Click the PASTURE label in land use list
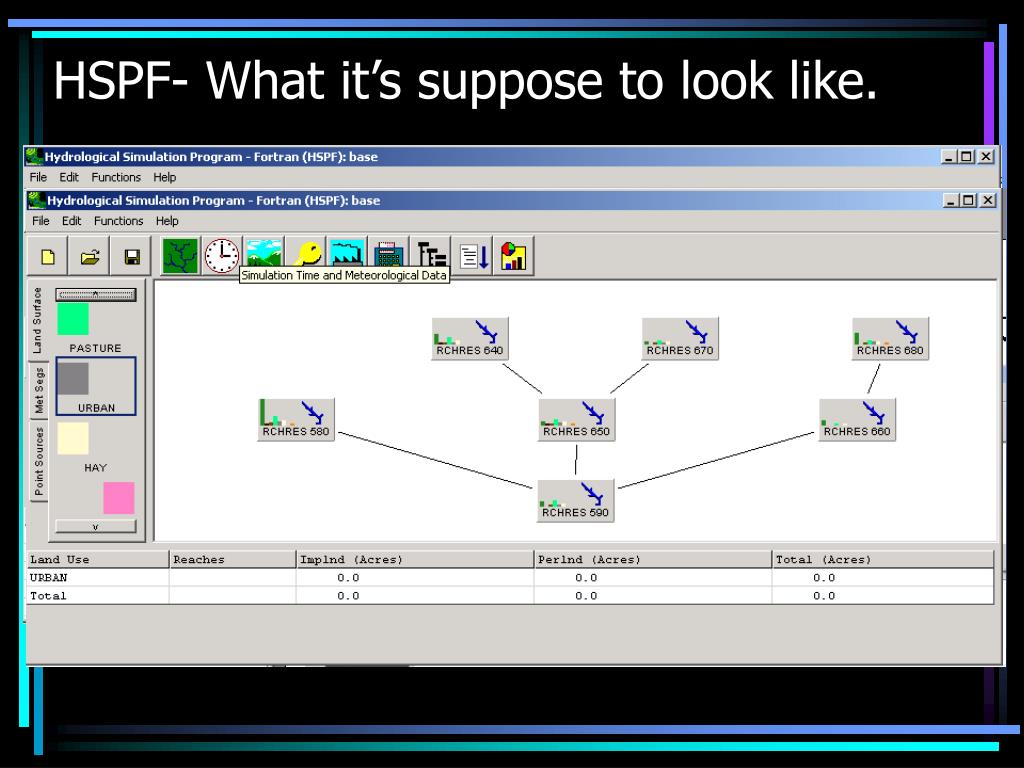This screenshot has width=1024, height=768. 95,348
